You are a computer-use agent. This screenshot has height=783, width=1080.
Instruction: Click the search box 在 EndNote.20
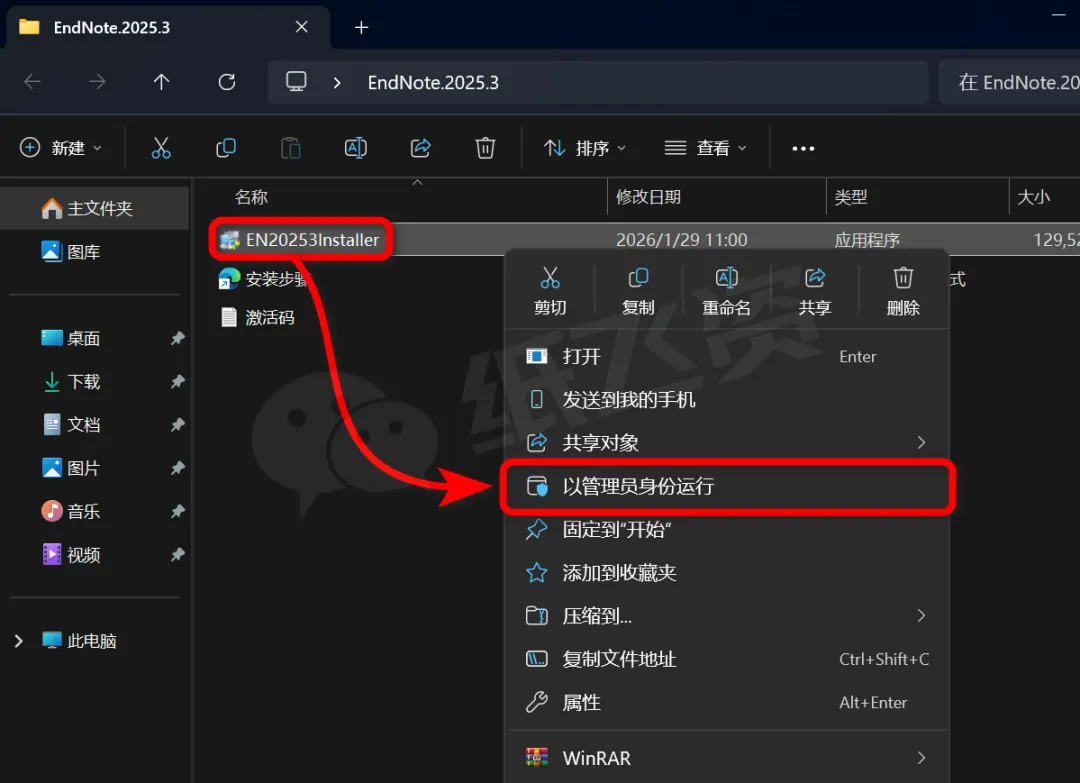1010,83
